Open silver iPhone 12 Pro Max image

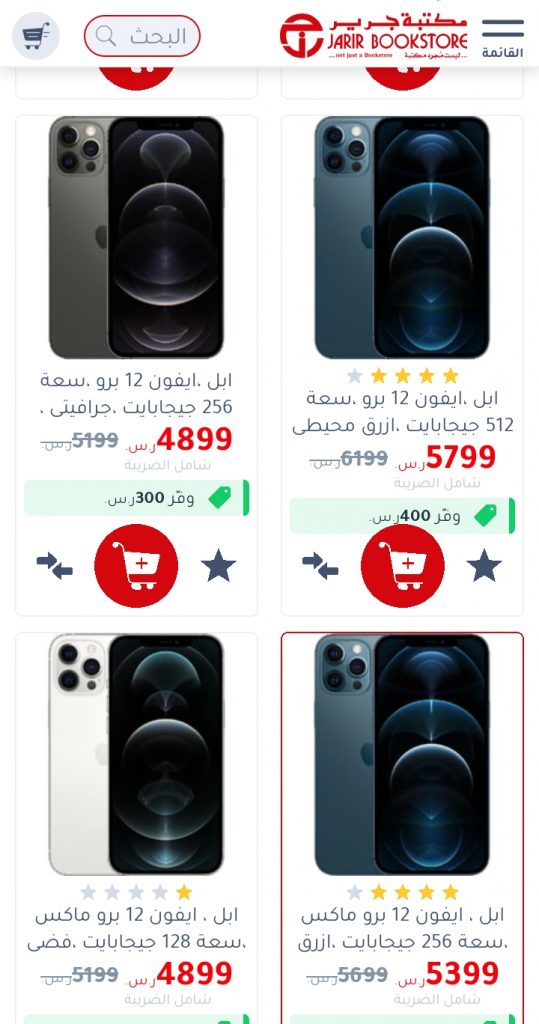coord(136,754)
